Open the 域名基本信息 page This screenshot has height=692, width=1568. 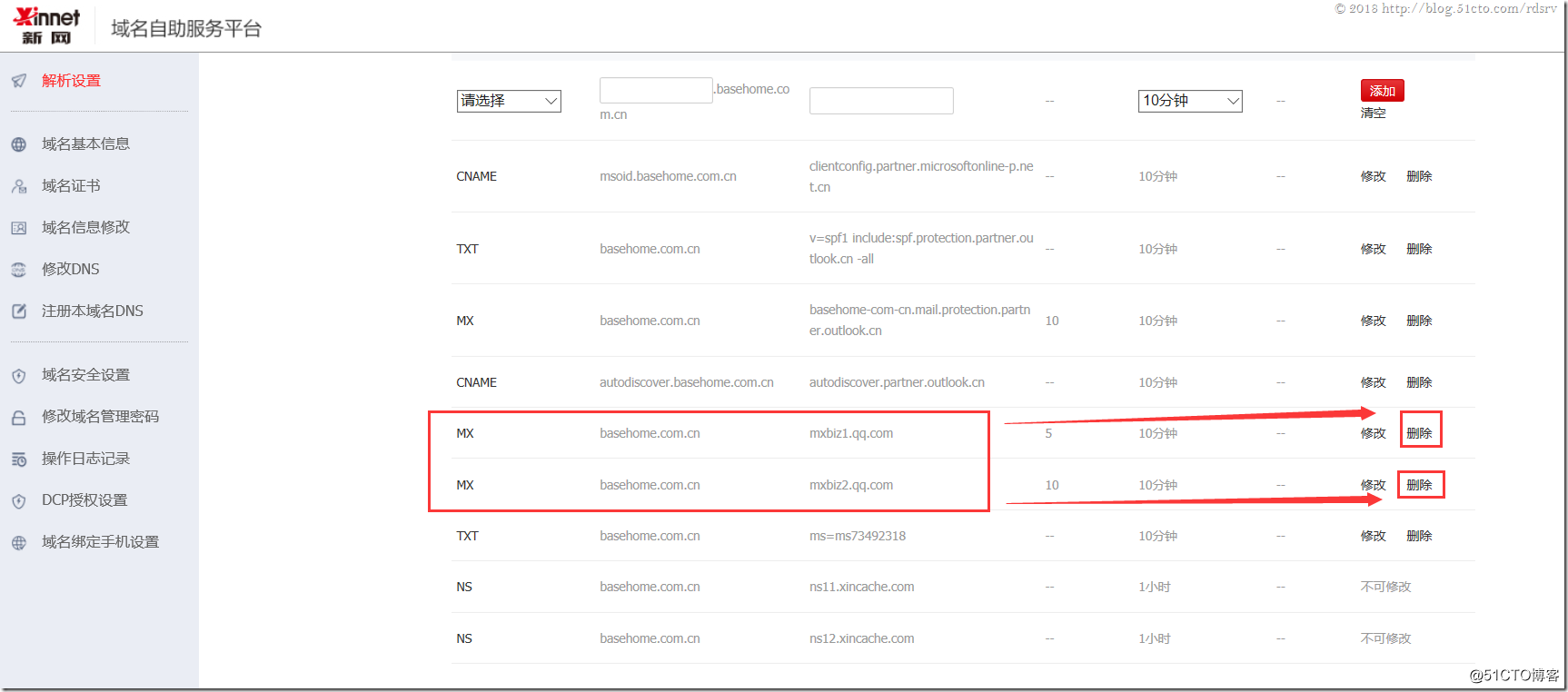pyautogui.click(x=86, y=144)
